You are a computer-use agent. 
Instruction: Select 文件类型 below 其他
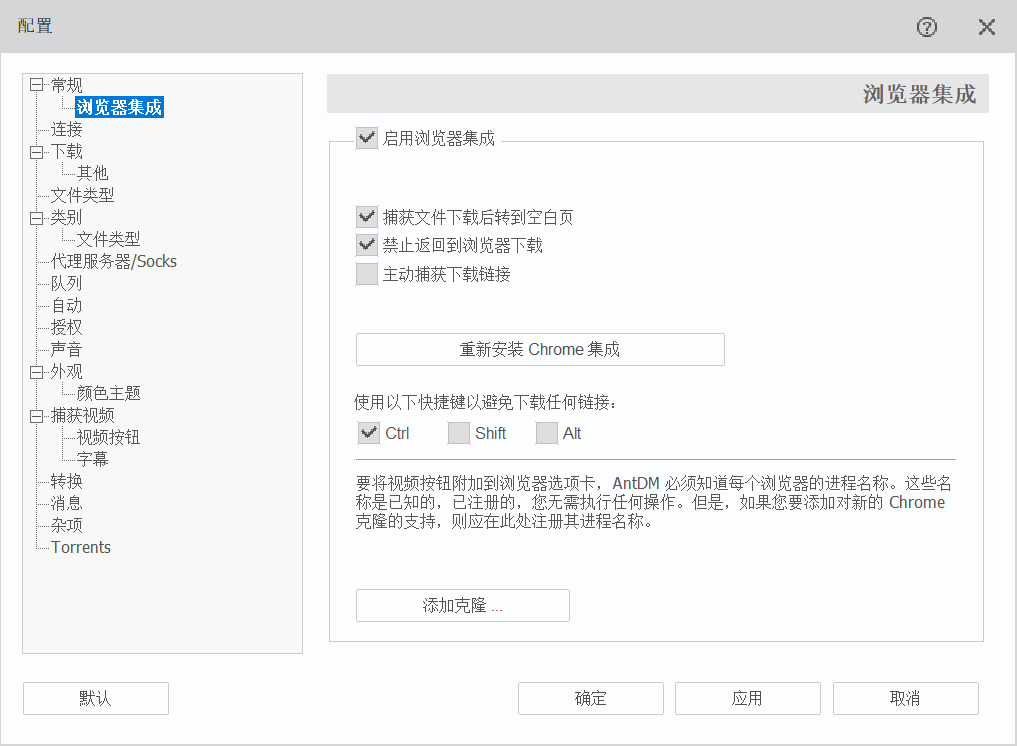[x=82, y=195]
